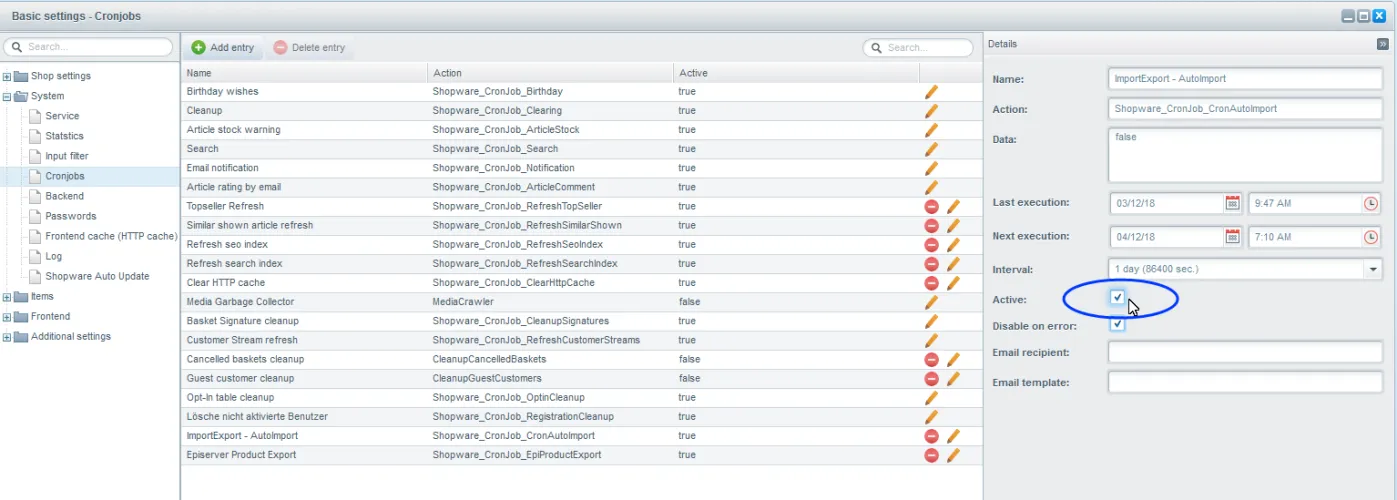This screenshot has height=500, width=1397.
Task: Edit the Birthday wishes cronjob with pencil icon
Action: 931,91
